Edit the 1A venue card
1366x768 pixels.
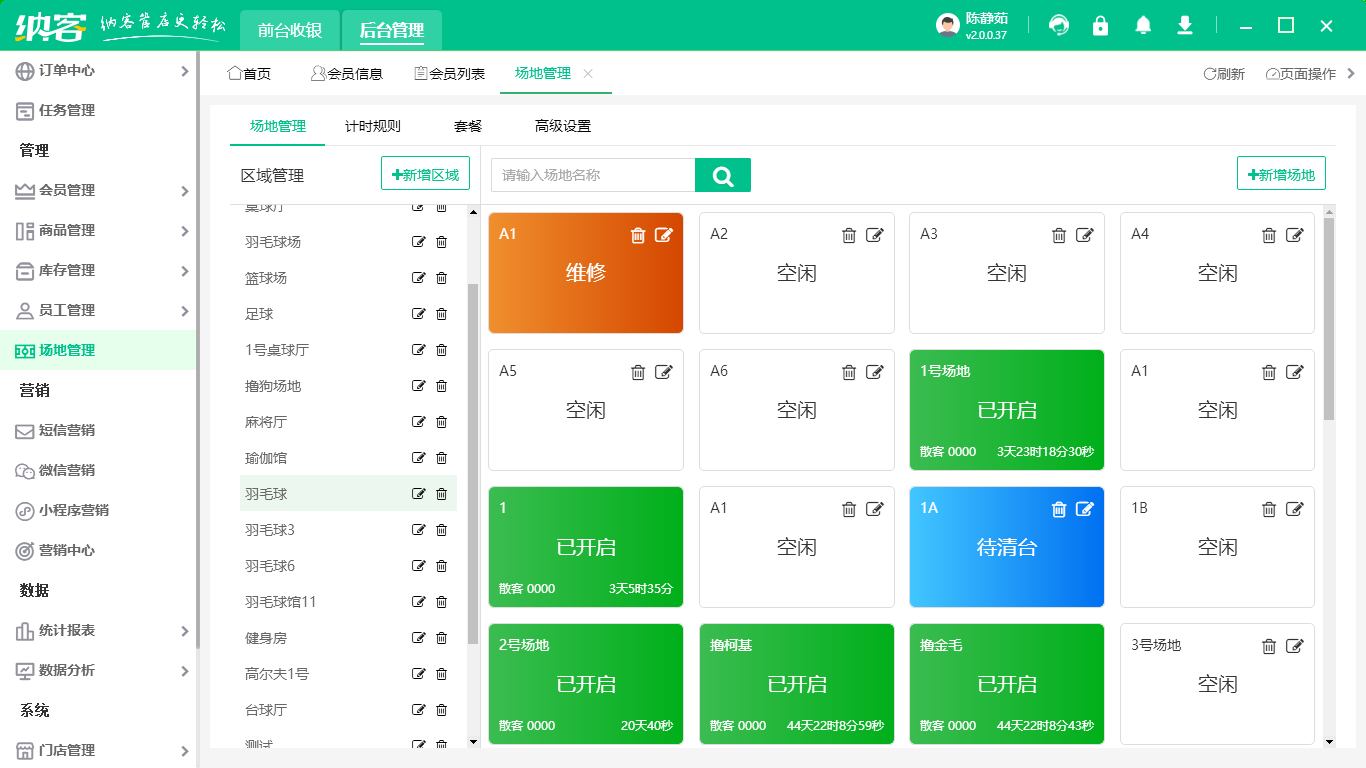coord(1085,509)
